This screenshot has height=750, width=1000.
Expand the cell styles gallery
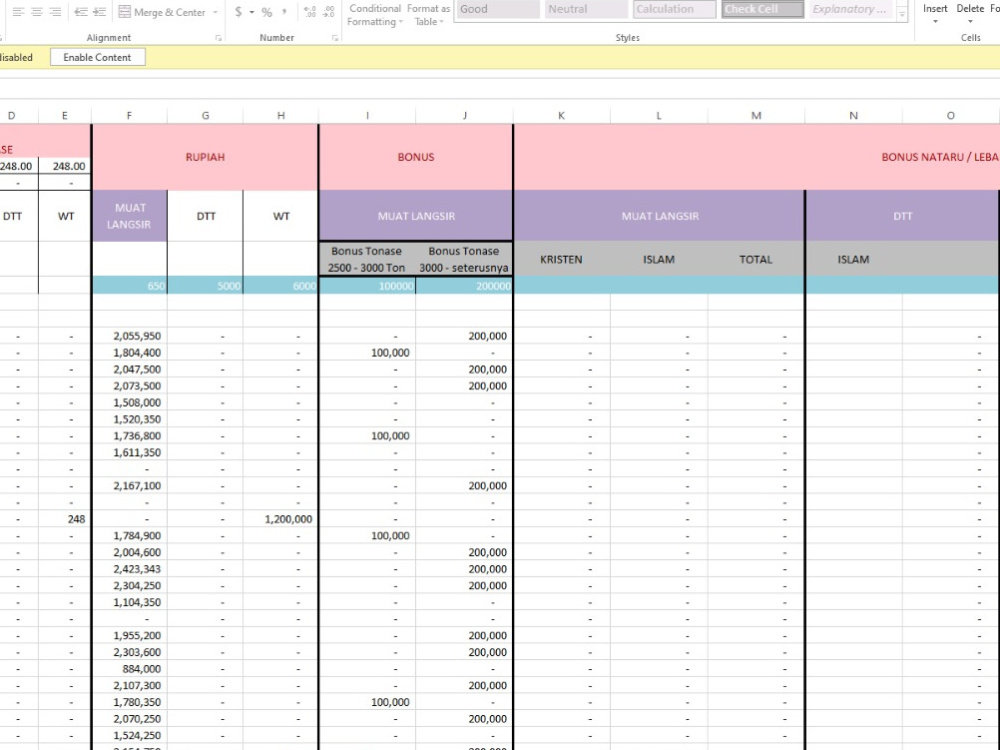point(902,15)
